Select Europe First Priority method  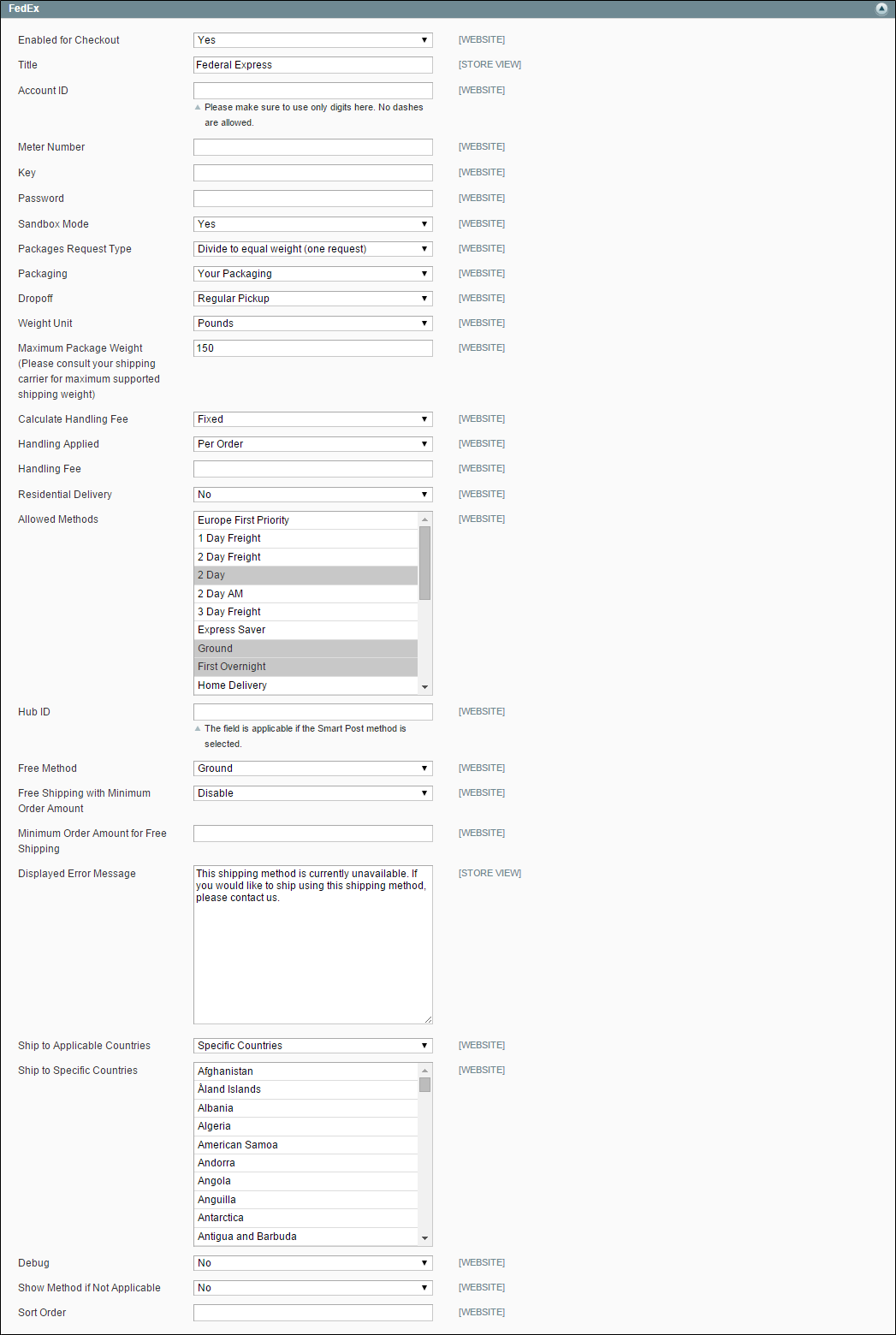306,520
